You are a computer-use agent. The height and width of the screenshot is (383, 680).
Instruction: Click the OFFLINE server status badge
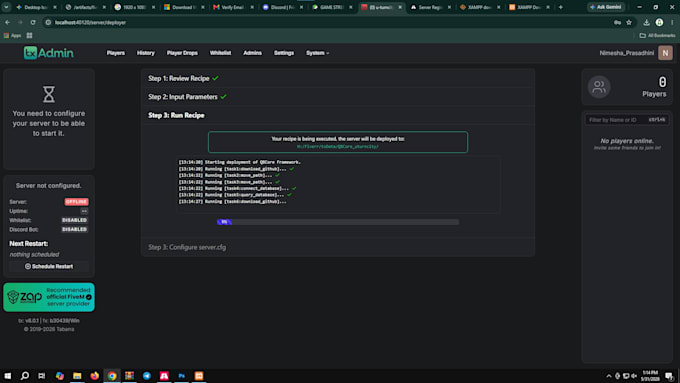click(x=76, y=202)
